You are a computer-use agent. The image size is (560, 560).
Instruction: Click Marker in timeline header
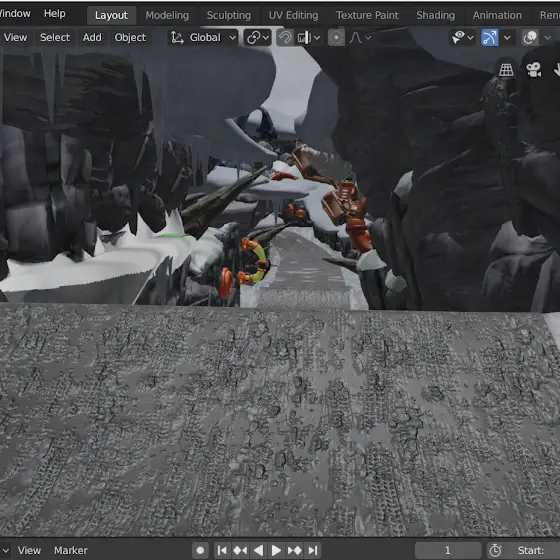pyautogui.click(x=71, y=550)
